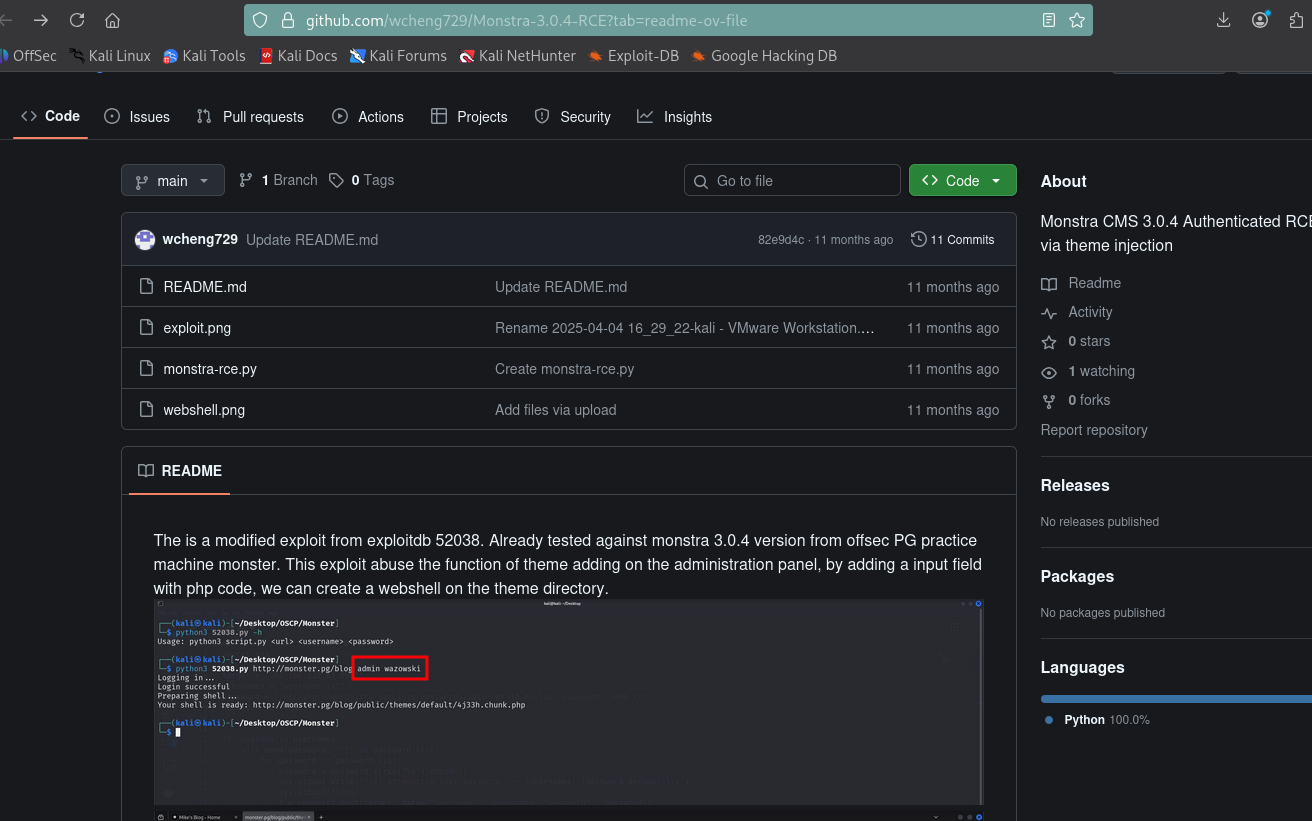This screenshot has height=821, width=1312.
Task: Bookmark this page with the star icon
Action: click(1077, 20)
